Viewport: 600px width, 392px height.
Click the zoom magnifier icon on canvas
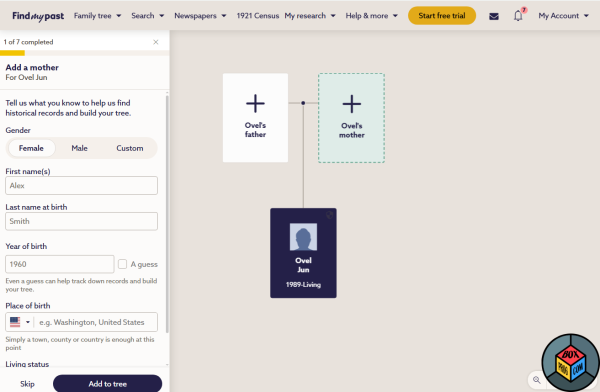[537, 380]
